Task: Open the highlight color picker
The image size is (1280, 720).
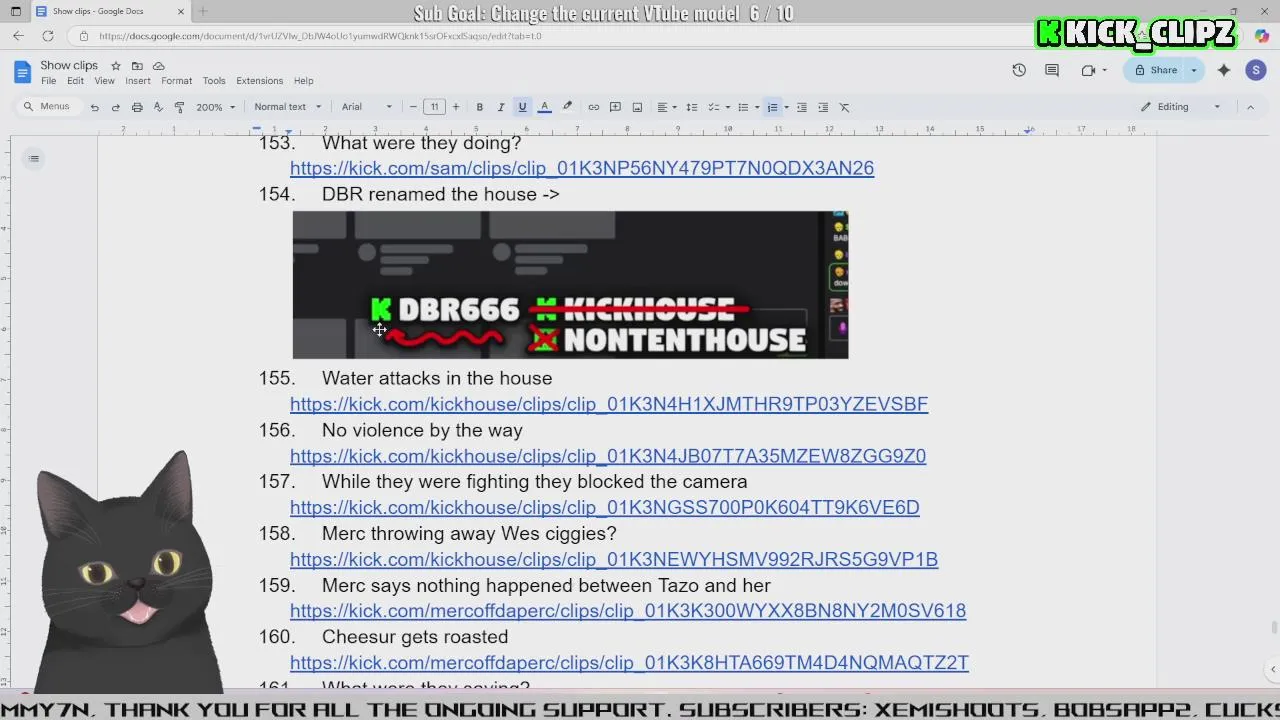Action: 567,107
